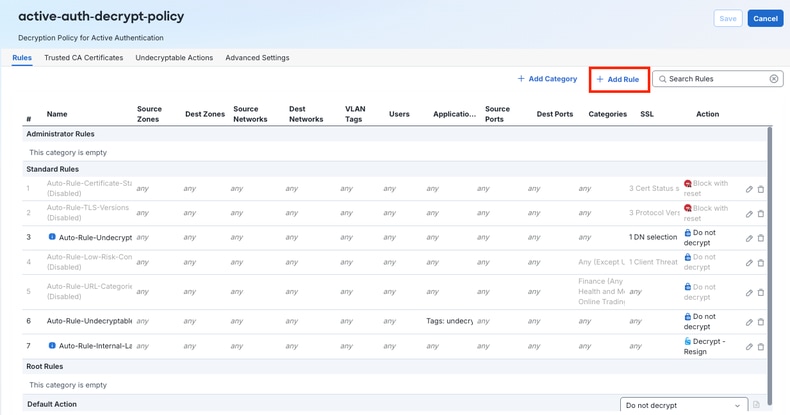
Task: Click the SSL column header
Action: pos(647,114)
